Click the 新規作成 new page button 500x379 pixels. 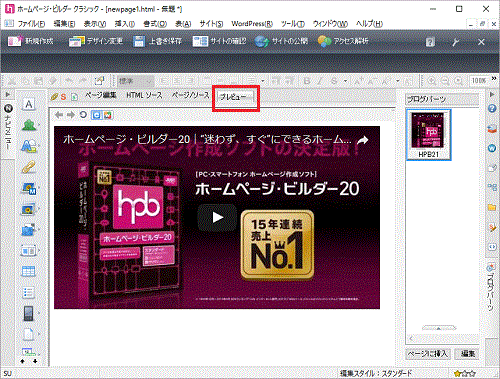point(31,41)
